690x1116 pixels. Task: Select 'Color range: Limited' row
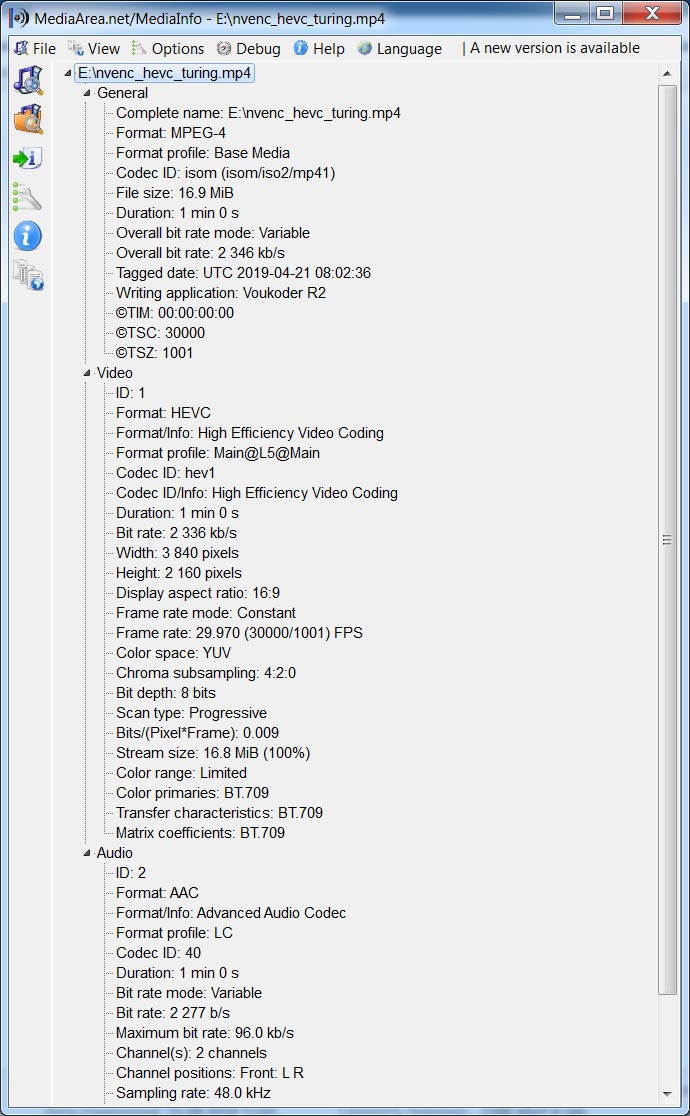coord(182,772)
